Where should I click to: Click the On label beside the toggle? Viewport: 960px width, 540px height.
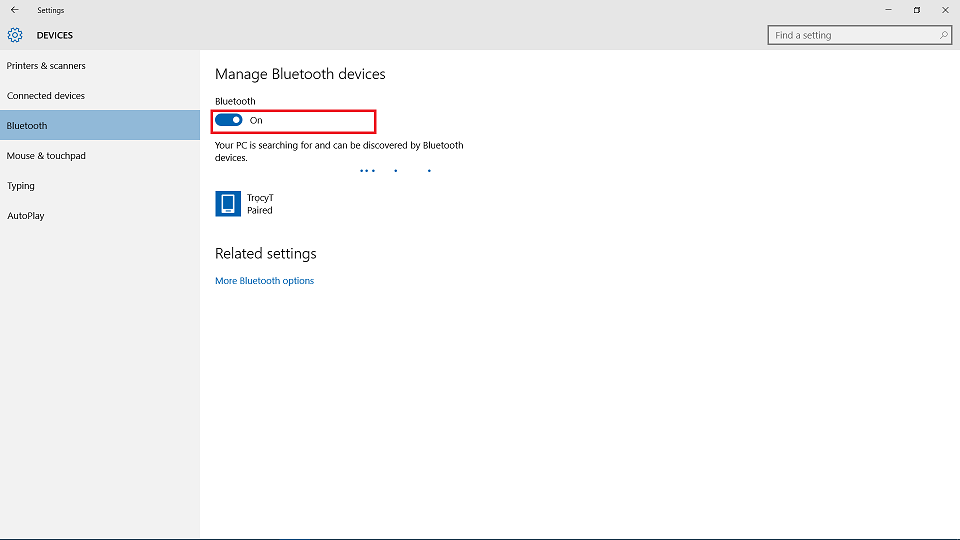pos(256,121)
